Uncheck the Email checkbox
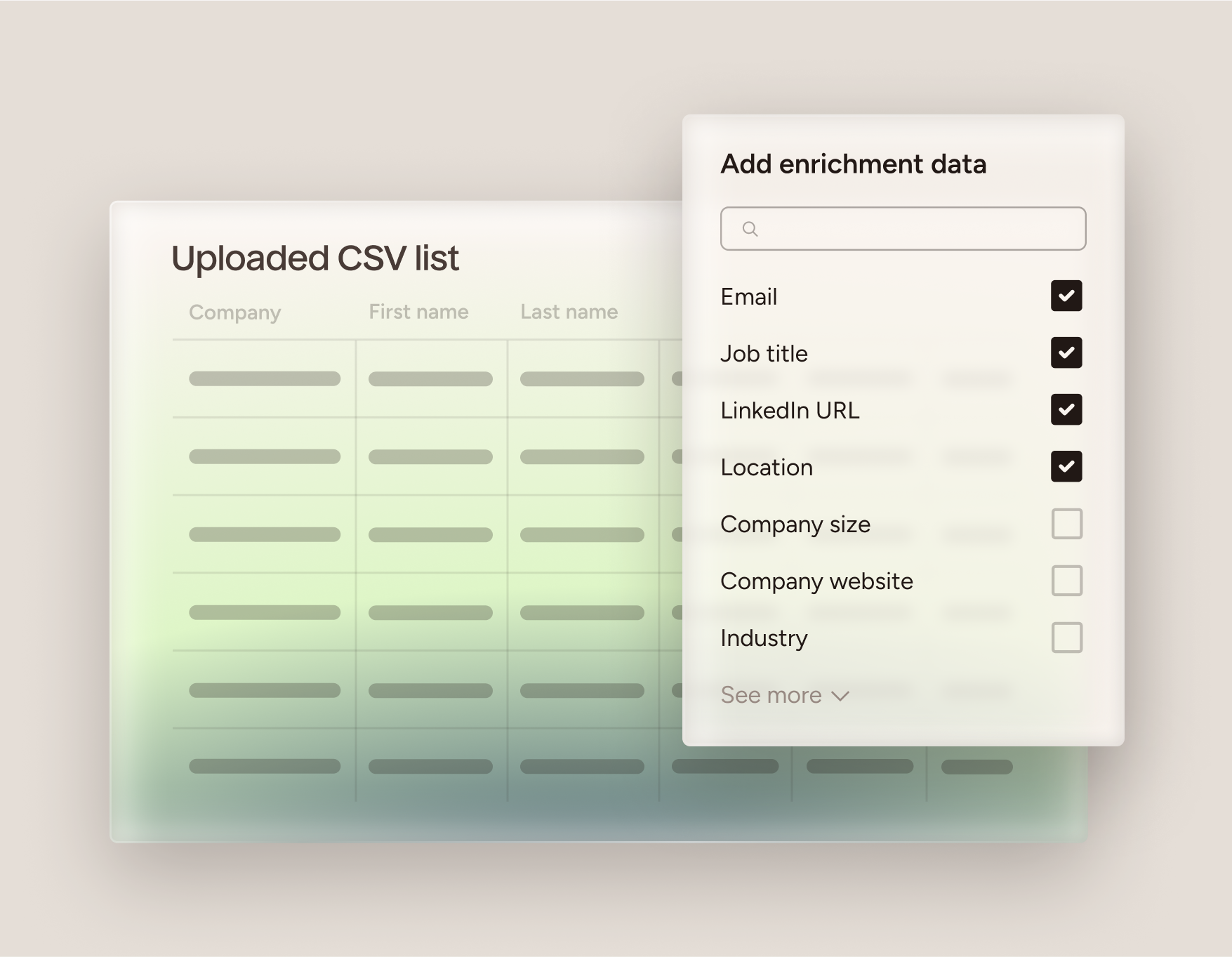1232x957 pixels. point(1066,296)
